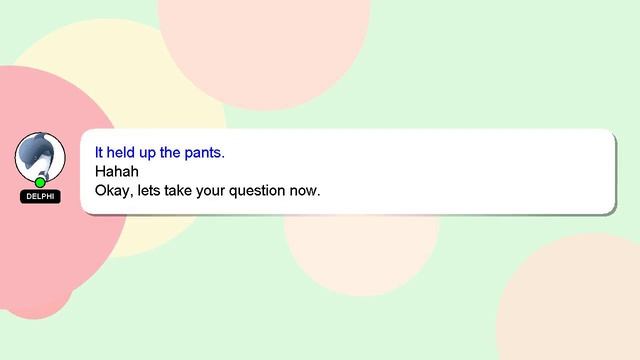This screenshot has height=360, width=640.
Task: Click the 'Hahah' message line
Action: (117, 171)
